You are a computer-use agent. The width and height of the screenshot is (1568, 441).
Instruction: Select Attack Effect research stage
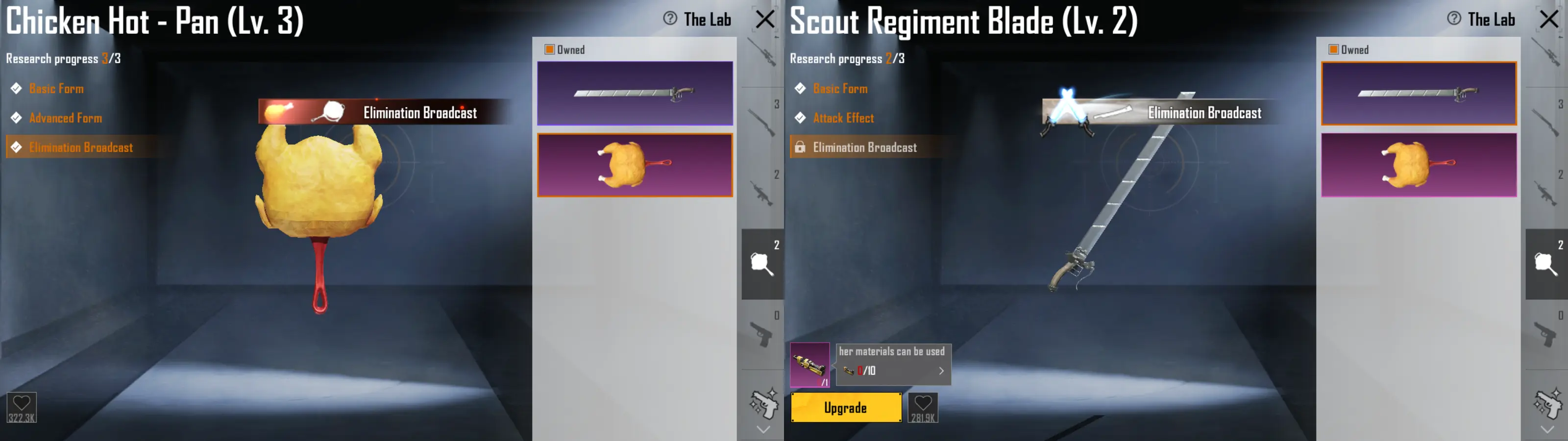click(844, 118)
